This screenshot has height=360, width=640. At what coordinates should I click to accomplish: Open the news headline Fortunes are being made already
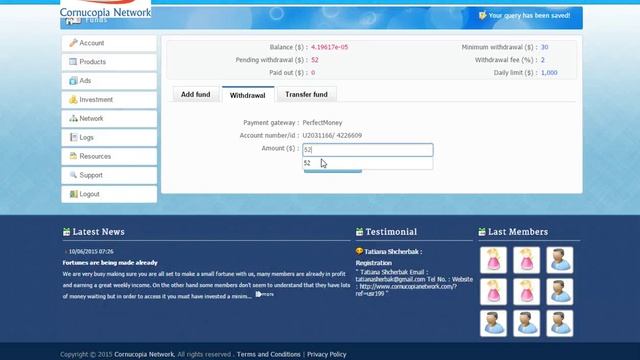[x=110, y=262]
